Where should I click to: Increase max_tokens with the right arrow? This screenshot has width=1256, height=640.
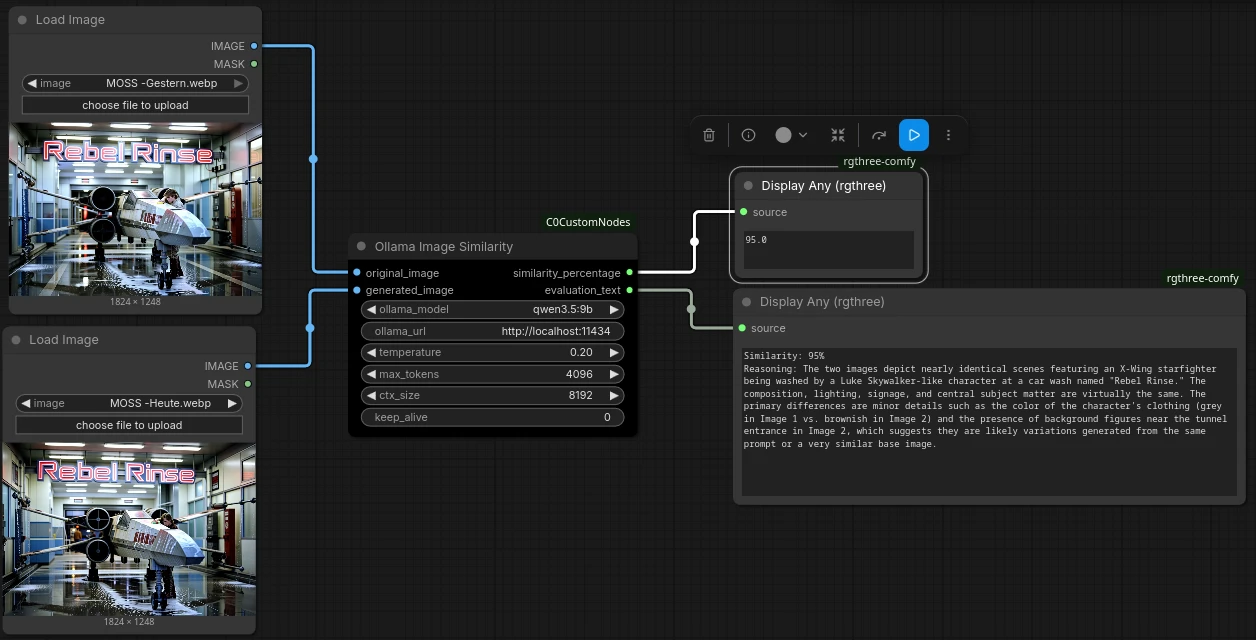coord(614,375)
